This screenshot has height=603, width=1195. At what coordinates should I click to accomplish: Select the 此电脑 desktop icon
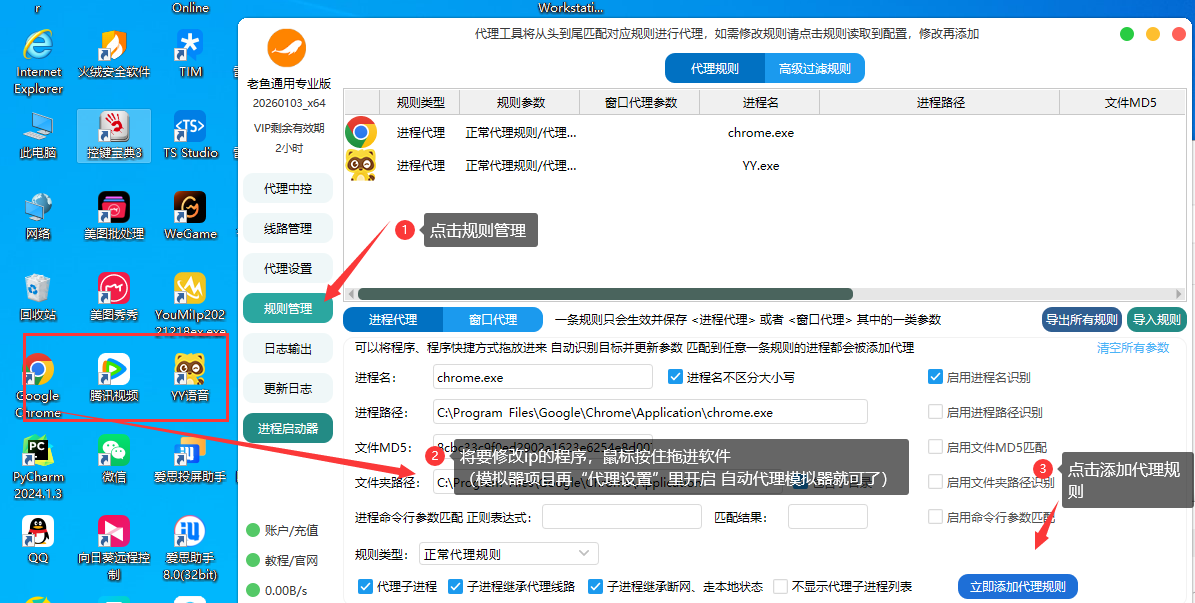[x=38, y=136]
